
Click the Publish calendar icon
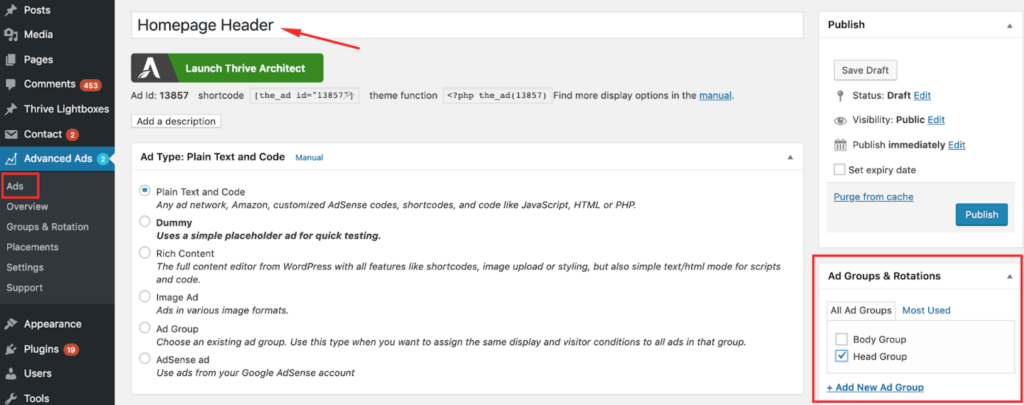(840, 145)
